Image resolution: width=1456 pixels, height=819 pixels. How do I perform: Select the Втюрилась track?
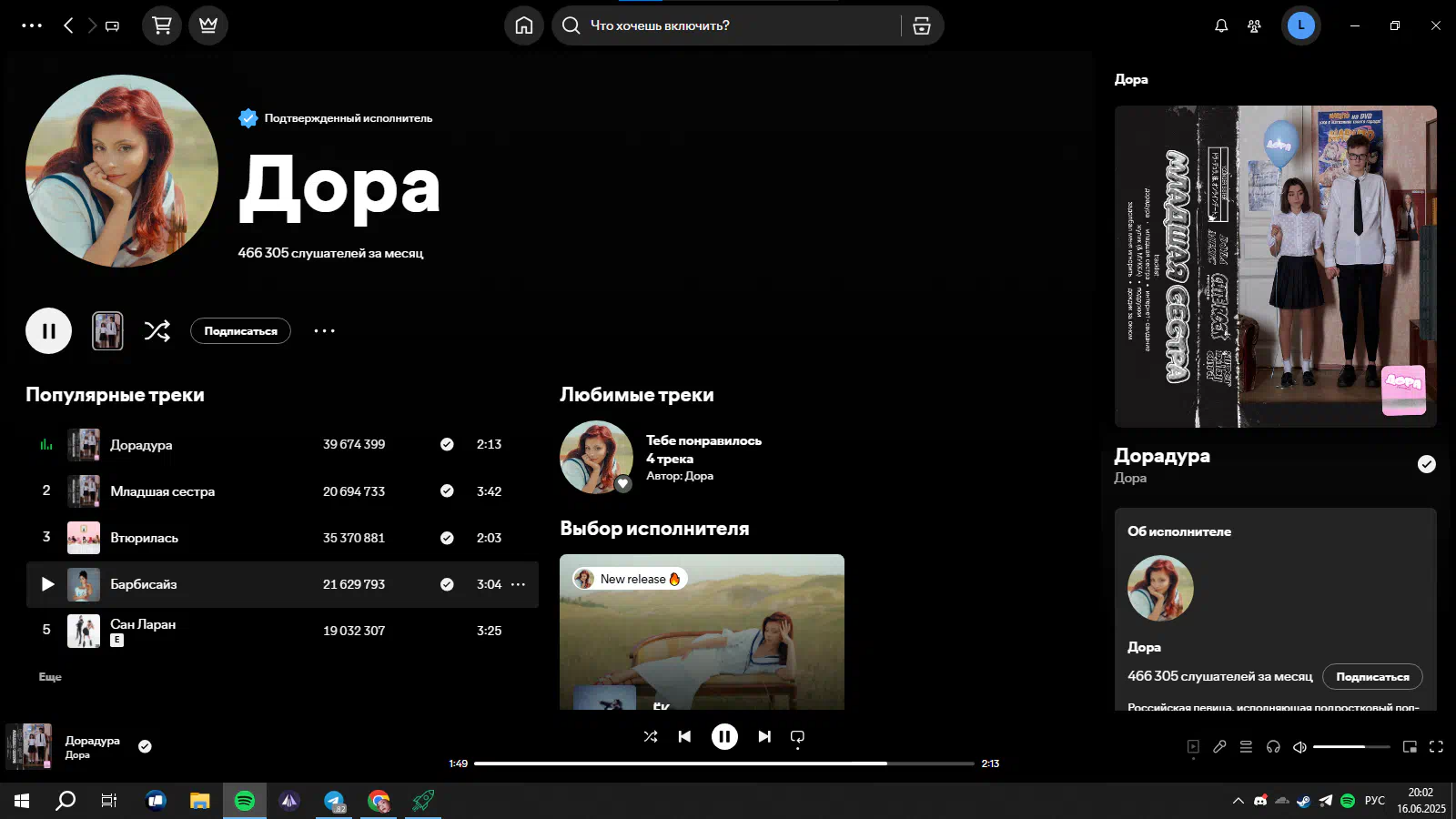144,538
